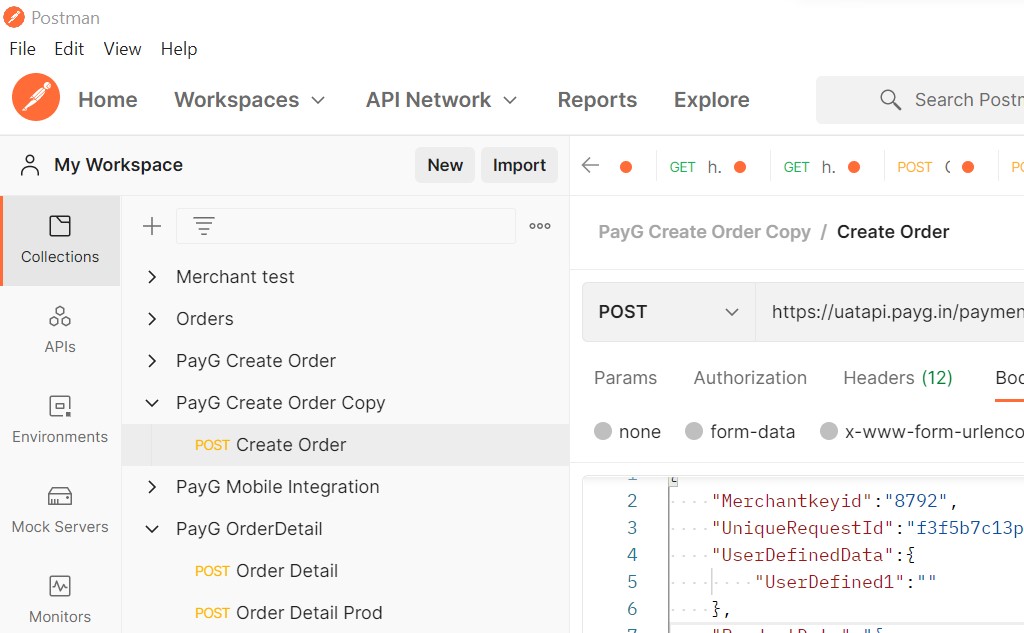This screenshot has width=1024, height=633.
Task: Open the View menu
Action: point(122,49)
